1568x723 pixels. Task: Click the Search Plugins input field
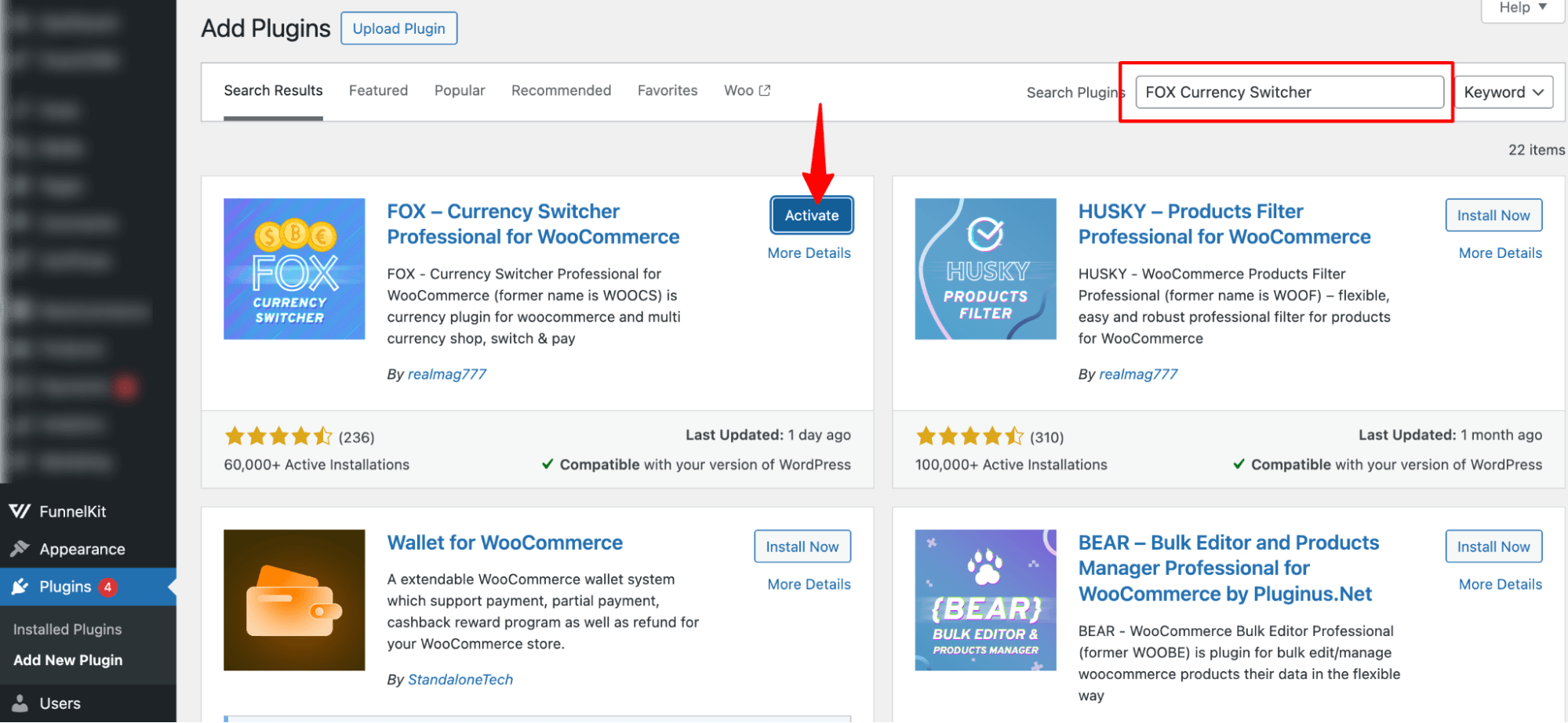tap(1290, 92)
